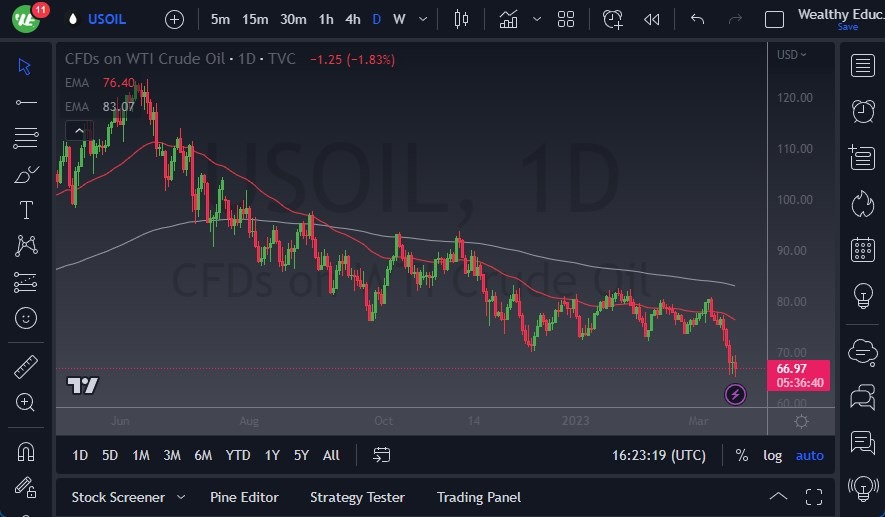
Task: Open the ideas lightbulb panel
Action: (862, 297)
